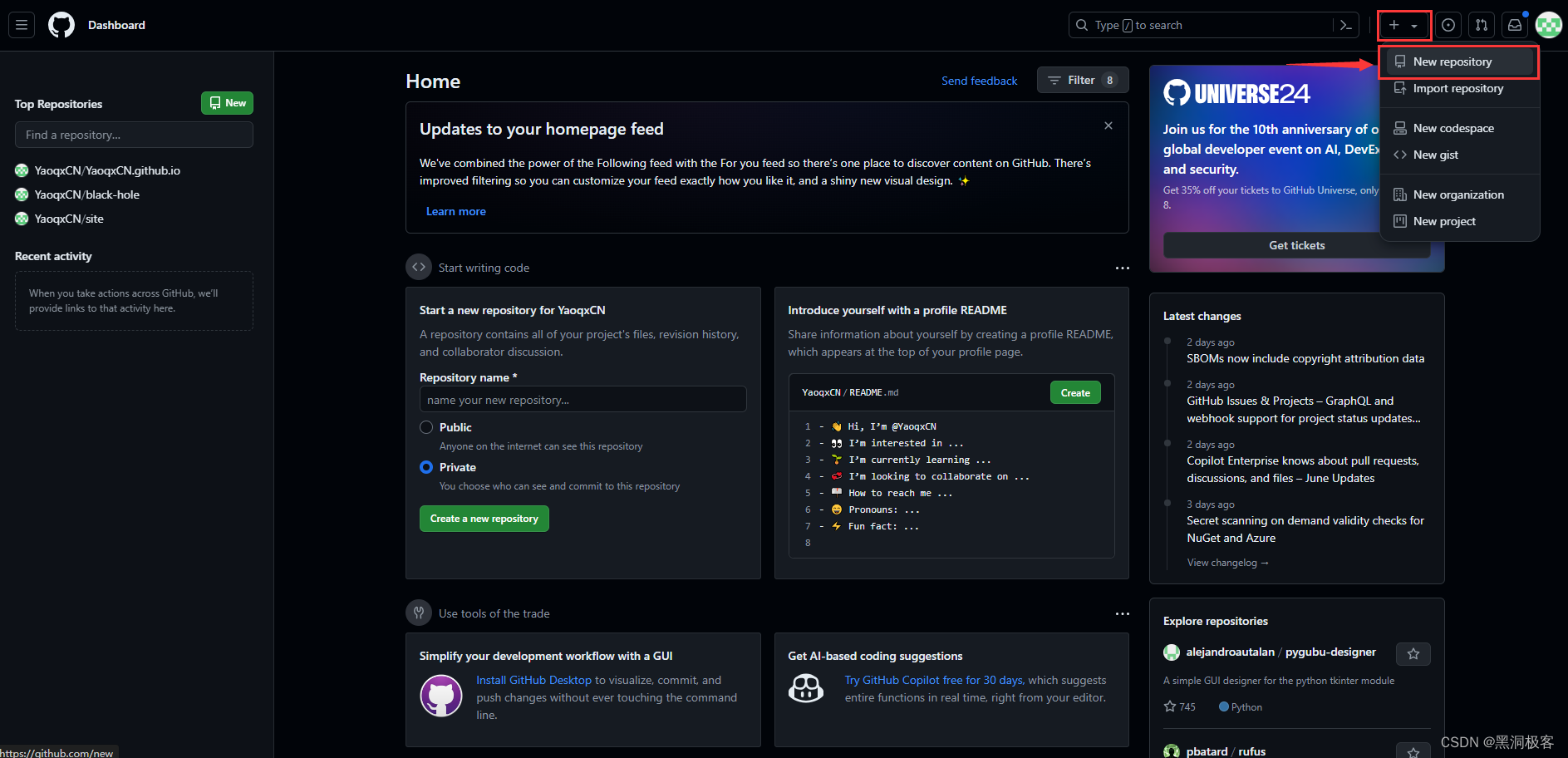This screenshot has height=758, width=1568.
Task: Dismiss the homepage feed updates notice
Action: [1108, 126]
